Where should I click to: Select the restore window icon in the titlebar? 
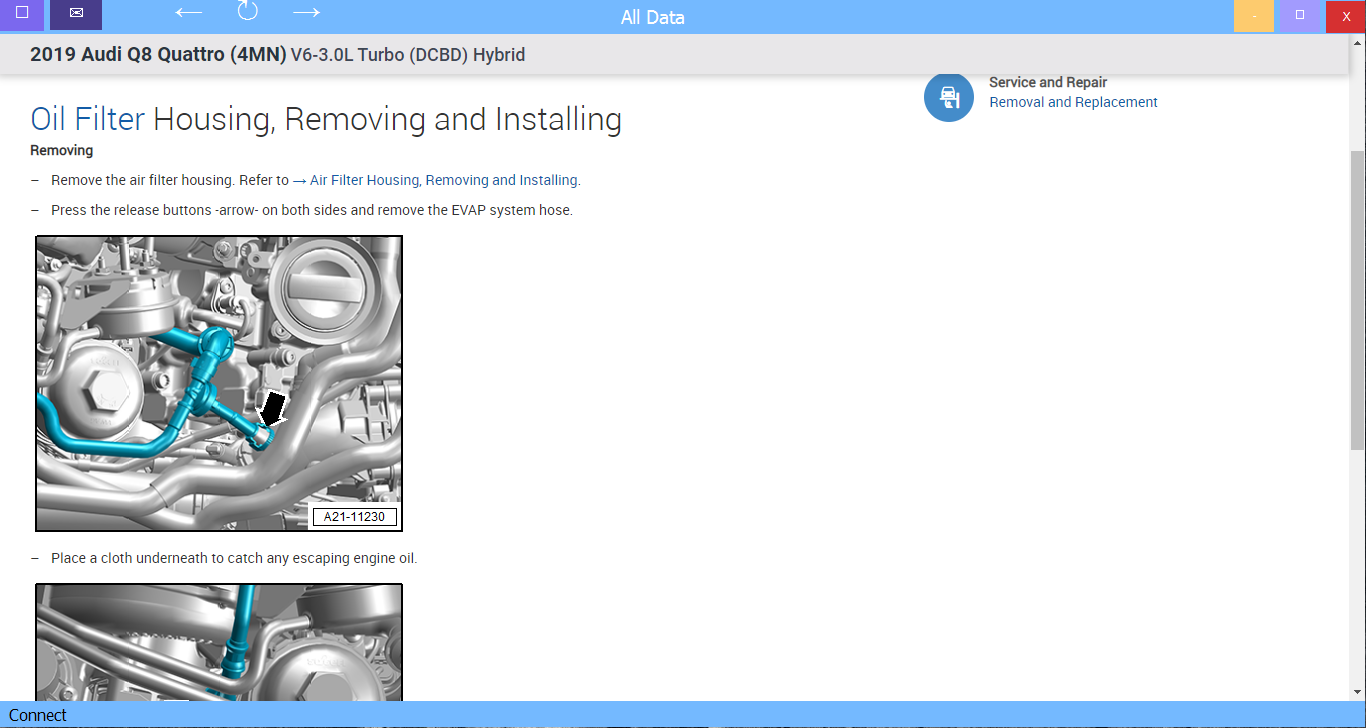[x=1299, y=17]
